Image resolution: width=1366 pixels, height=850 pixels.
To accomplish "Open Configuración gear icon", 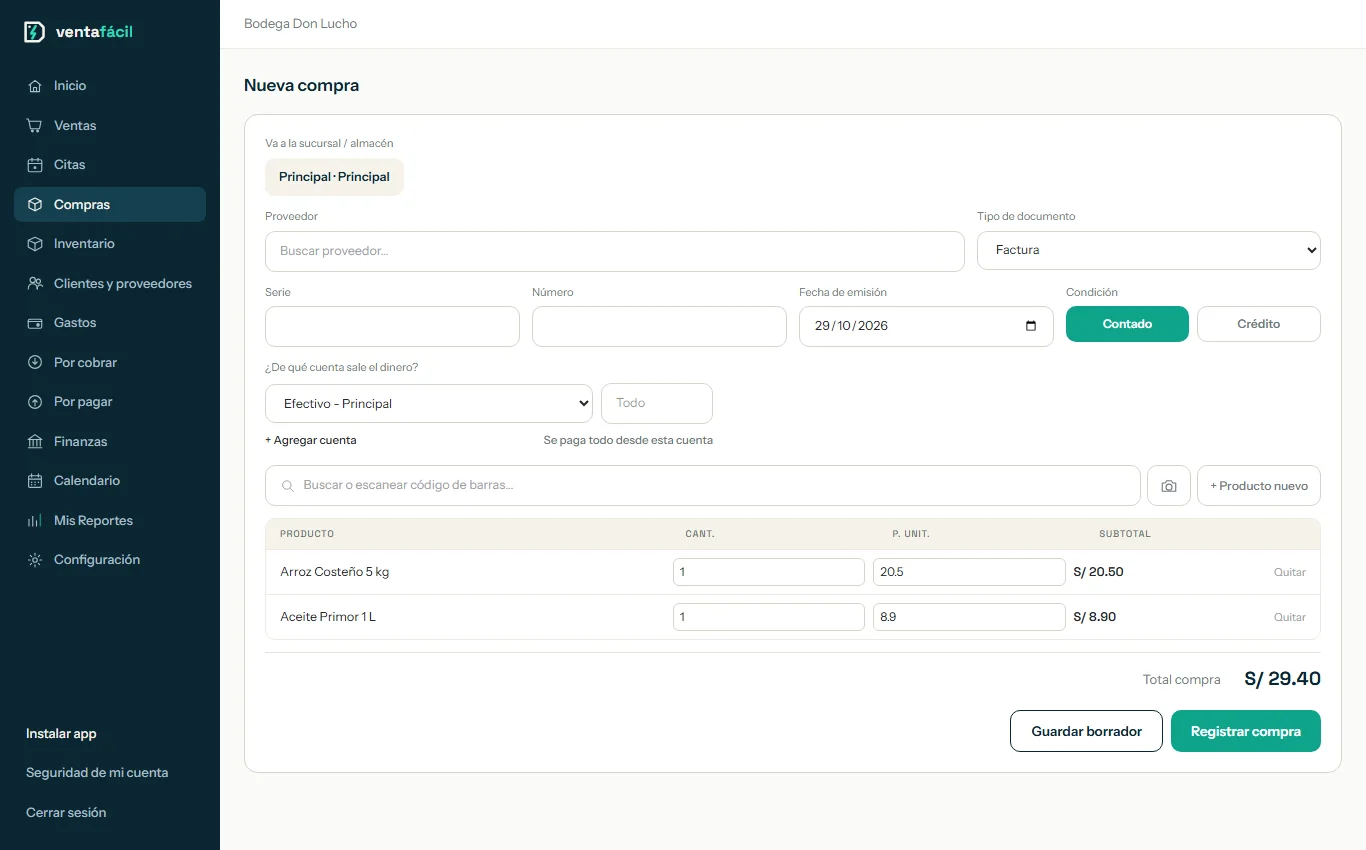I will coord(35,560).
